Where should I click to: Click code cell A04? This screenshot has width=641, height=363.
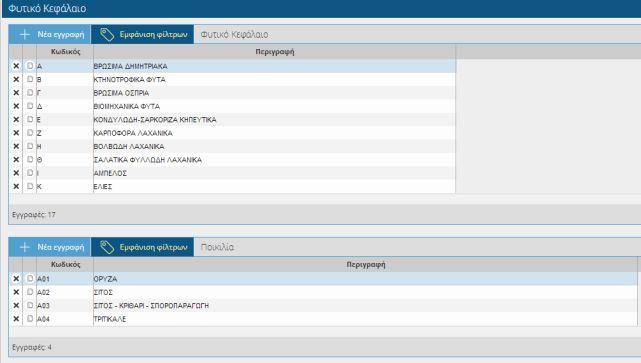coord(65,319)
